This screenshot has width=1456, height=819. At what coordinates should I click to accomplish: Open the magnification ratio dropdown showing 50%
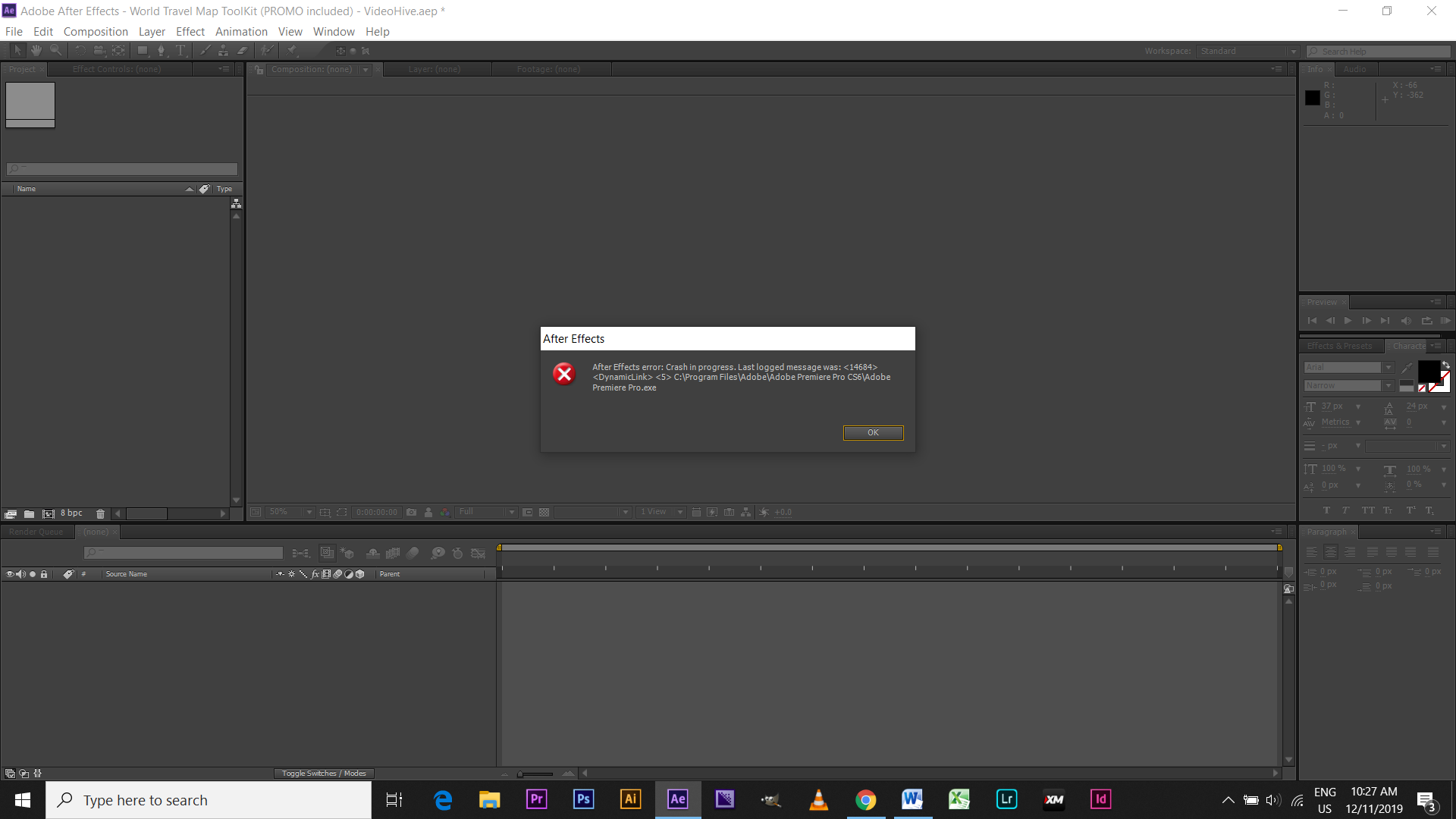coord(308,512)
